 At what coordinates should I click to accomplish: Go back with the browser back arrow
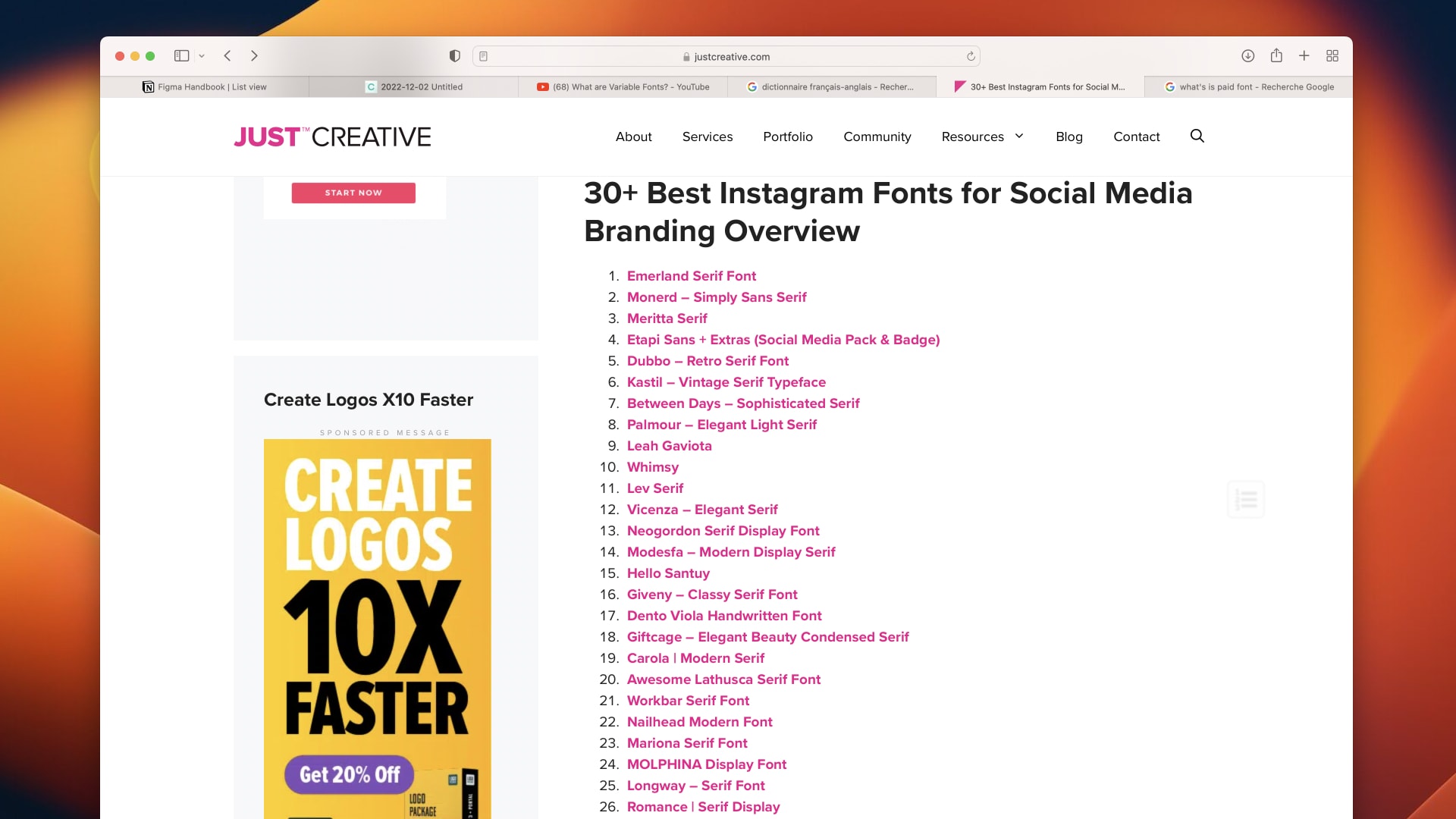pos(227,56)
